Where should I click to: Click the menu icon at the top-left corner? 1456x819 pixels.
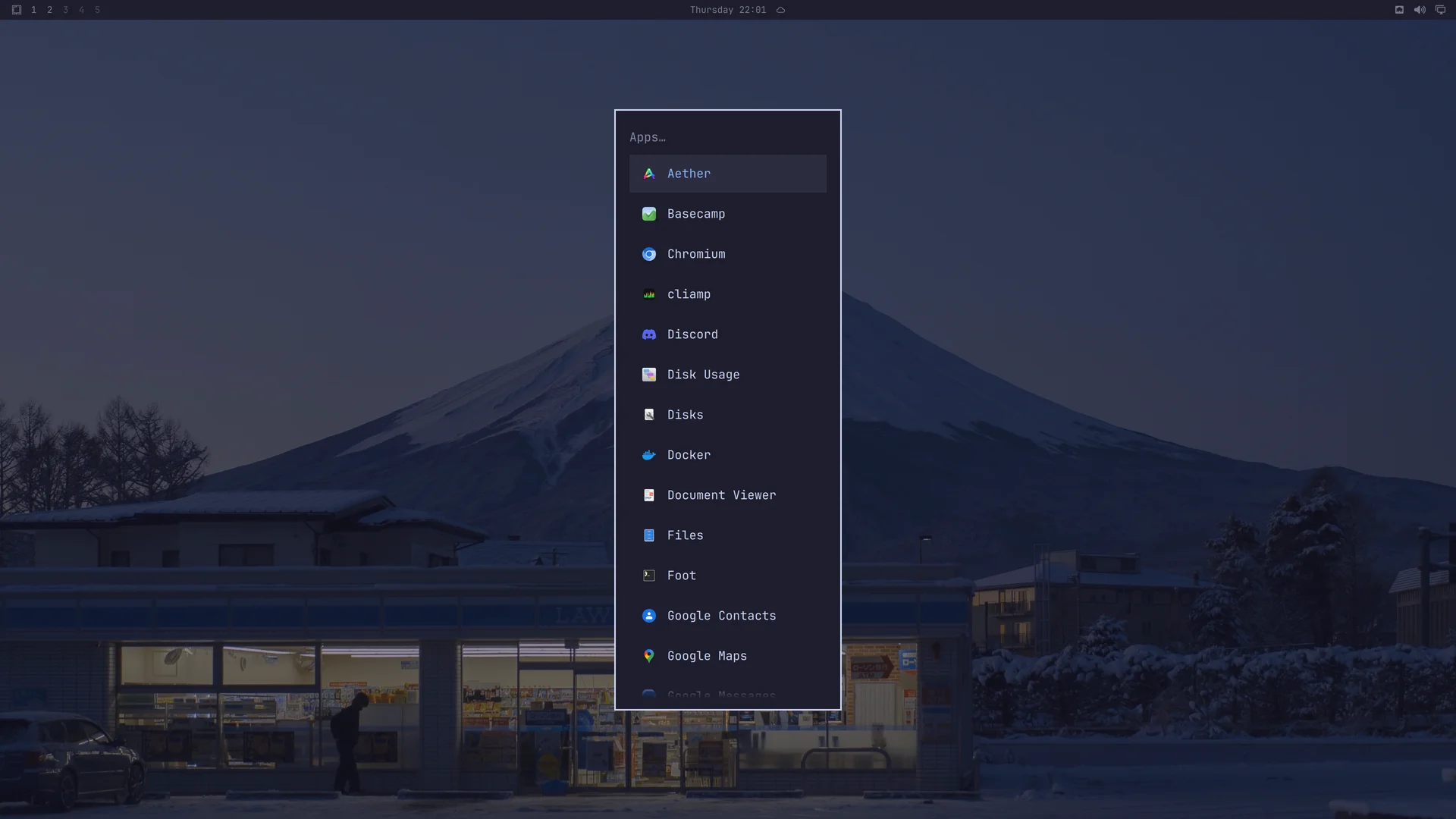(17, 10)
